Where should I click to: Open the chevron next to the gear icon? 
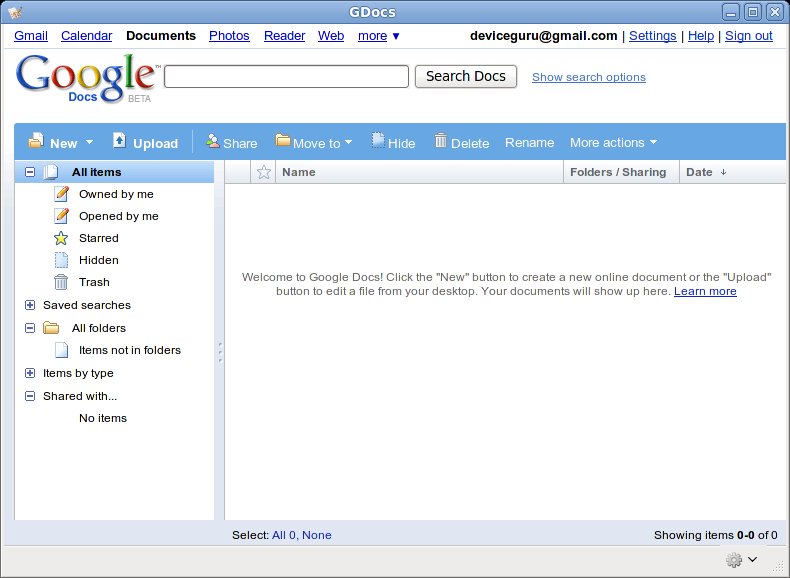(753, 559)
